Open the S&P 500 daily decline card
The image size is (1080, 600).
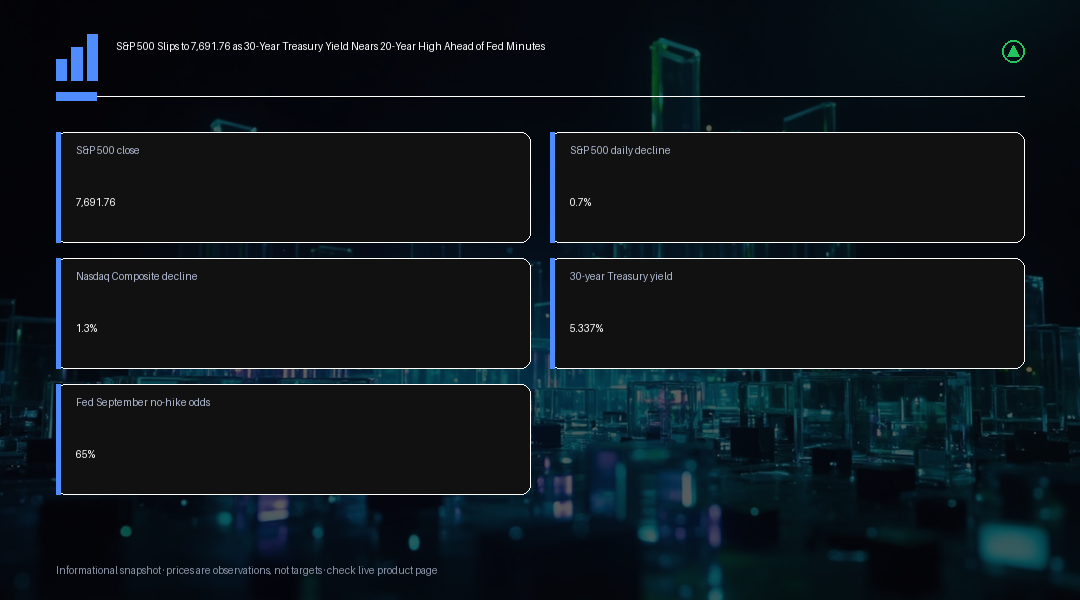click(x=787, y=187)
